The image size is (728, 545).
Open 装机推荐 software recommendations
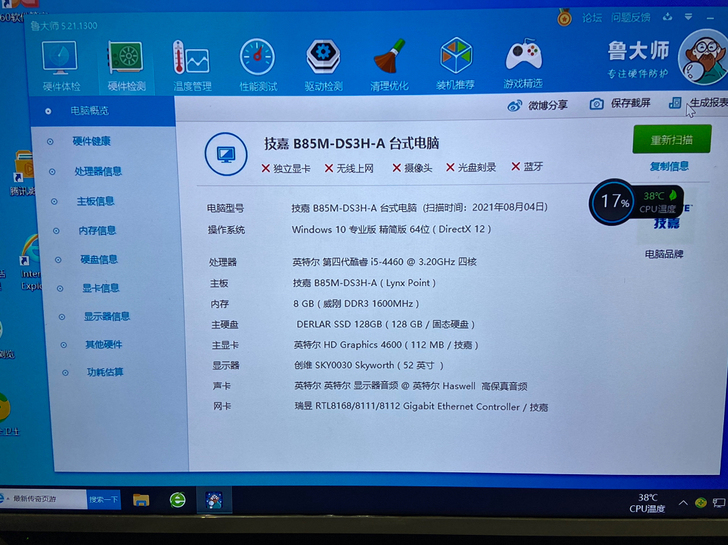[x=455, y=65]
